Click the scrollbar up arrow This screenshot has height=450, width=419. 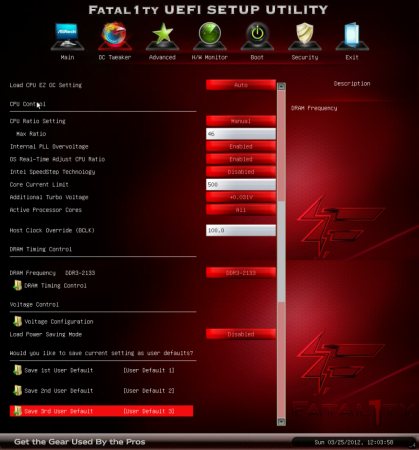[x=281, y=86]
